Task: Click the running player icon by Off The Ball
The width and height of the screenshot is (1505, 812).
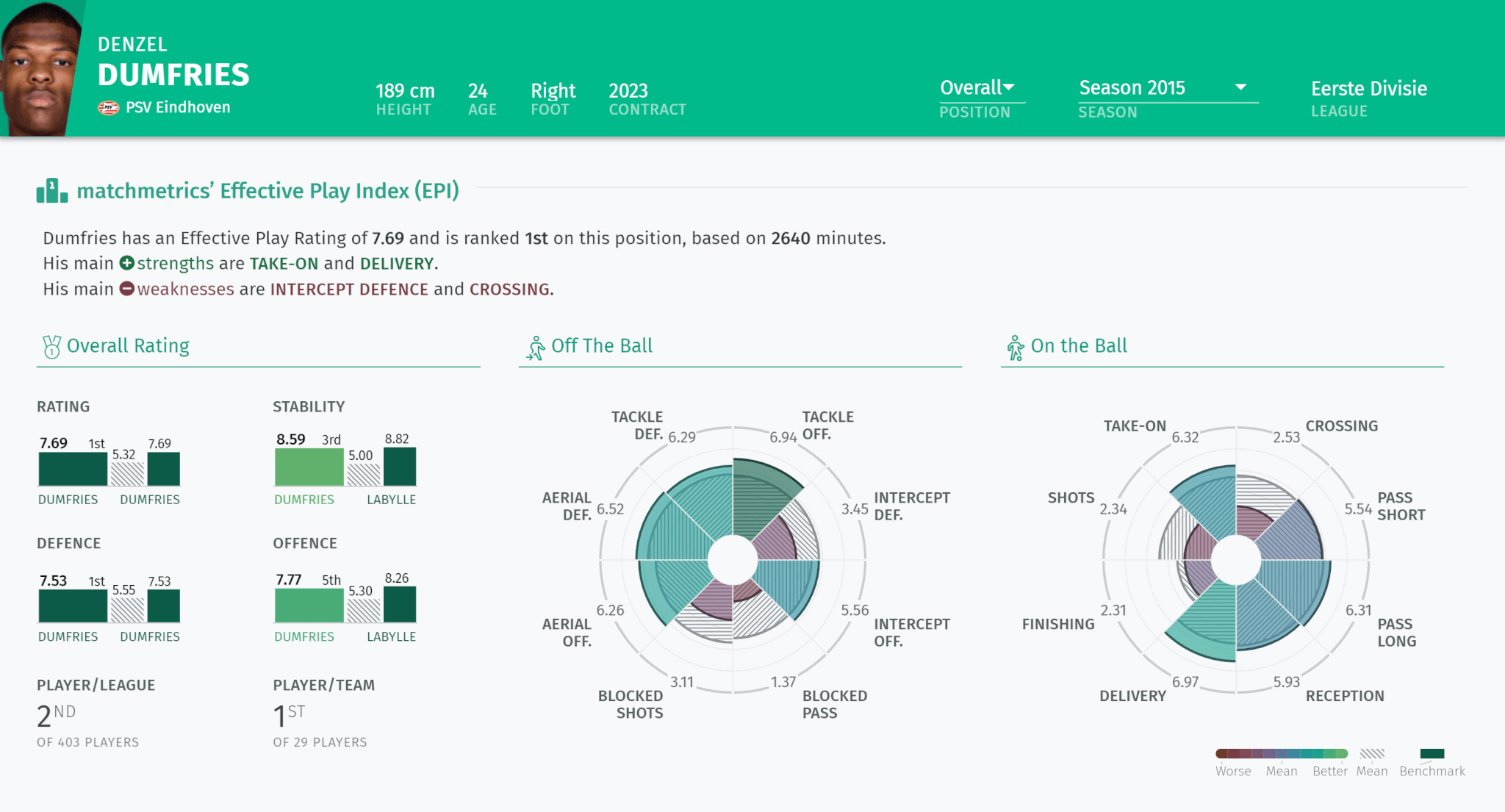Action: tap(536, 348)
